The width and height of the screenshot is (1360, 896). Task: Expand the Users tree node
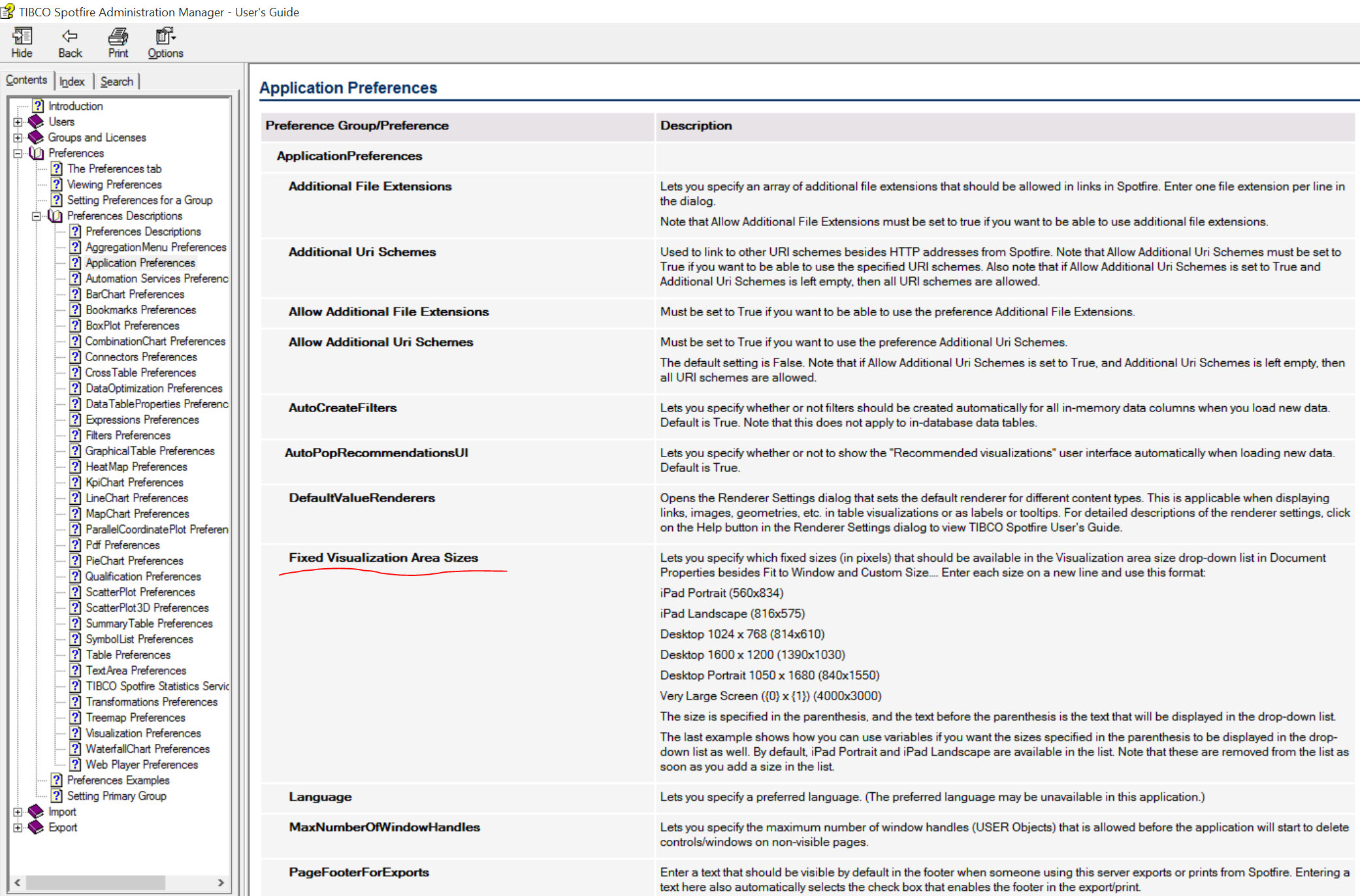coord(18,122)
